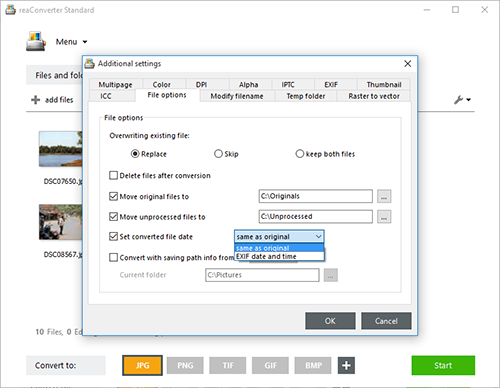Open the Raster to vector tab
The image size is (500, 388).
[374, 96]
